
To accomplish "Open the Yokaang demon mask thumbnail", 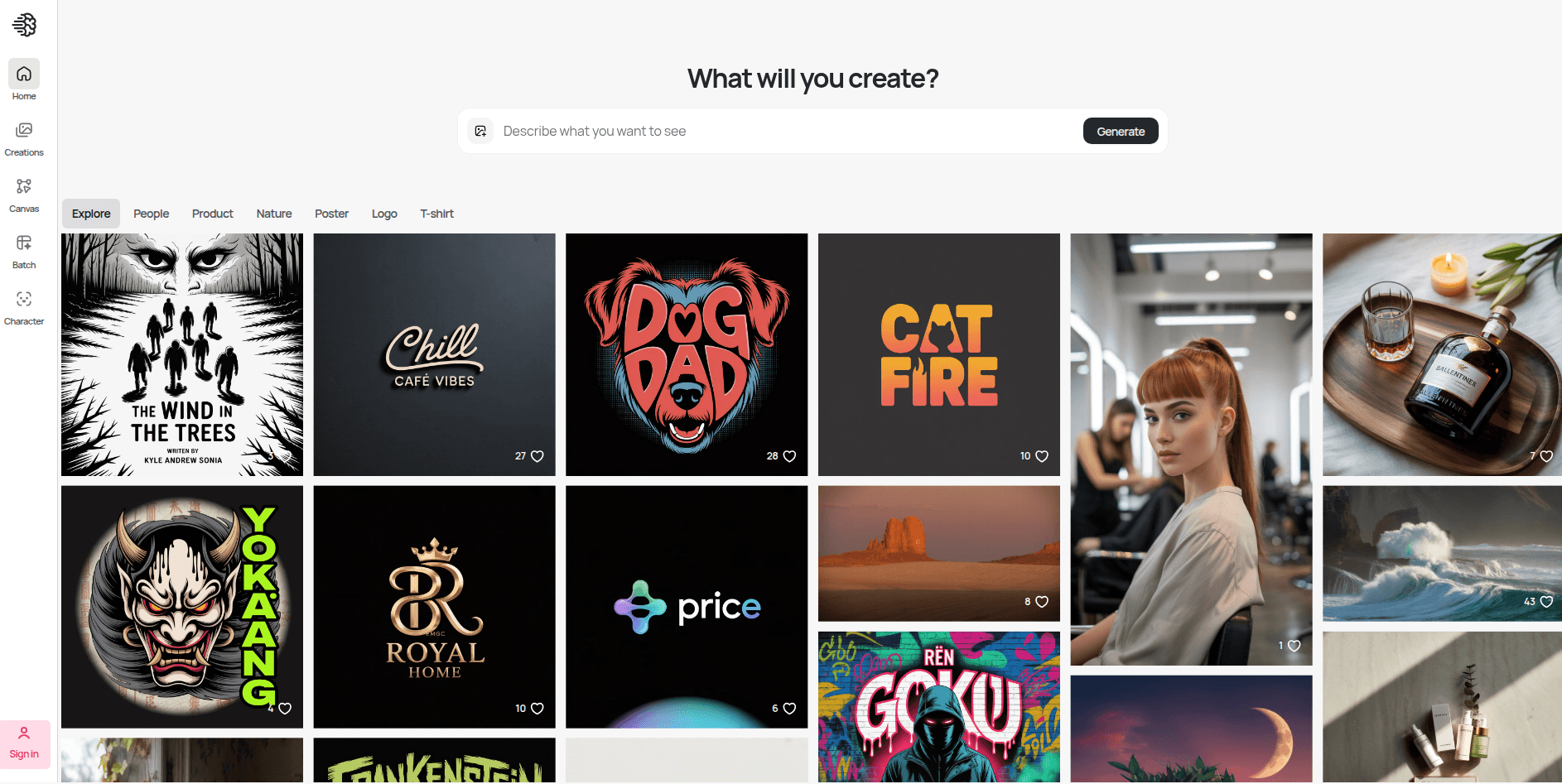I will (182, 607).
